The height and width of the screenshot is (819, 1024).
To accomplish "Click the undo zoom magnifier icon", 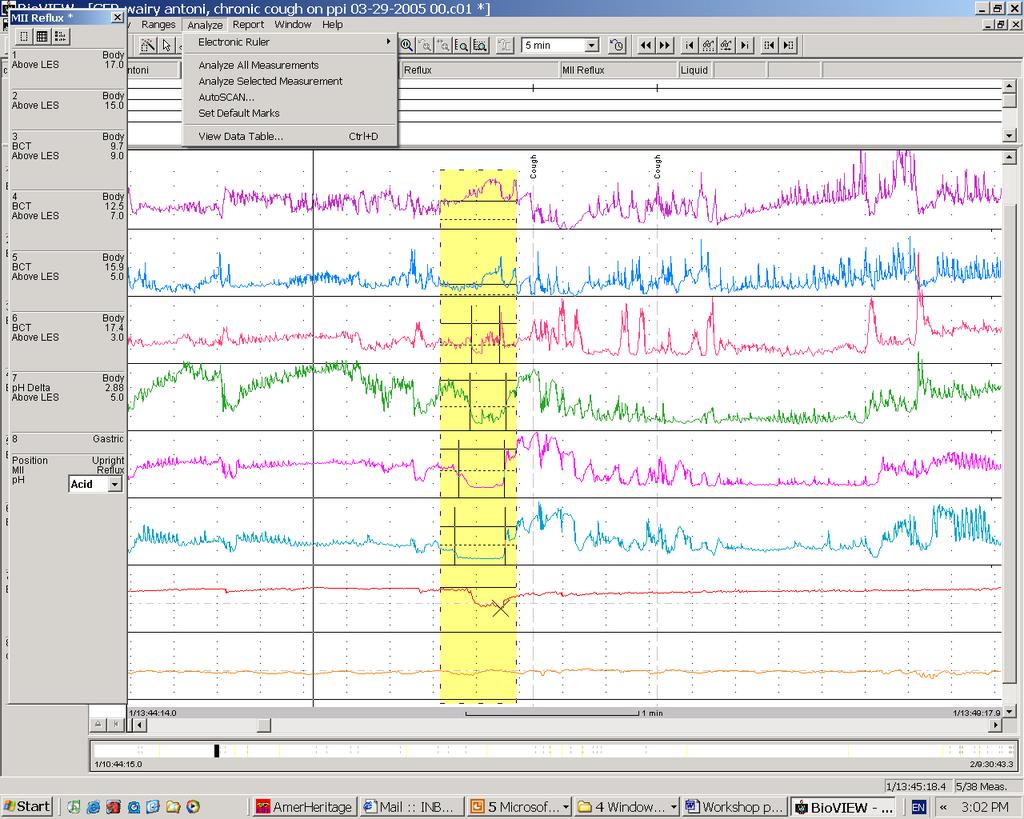I will [x=425, y=45].
